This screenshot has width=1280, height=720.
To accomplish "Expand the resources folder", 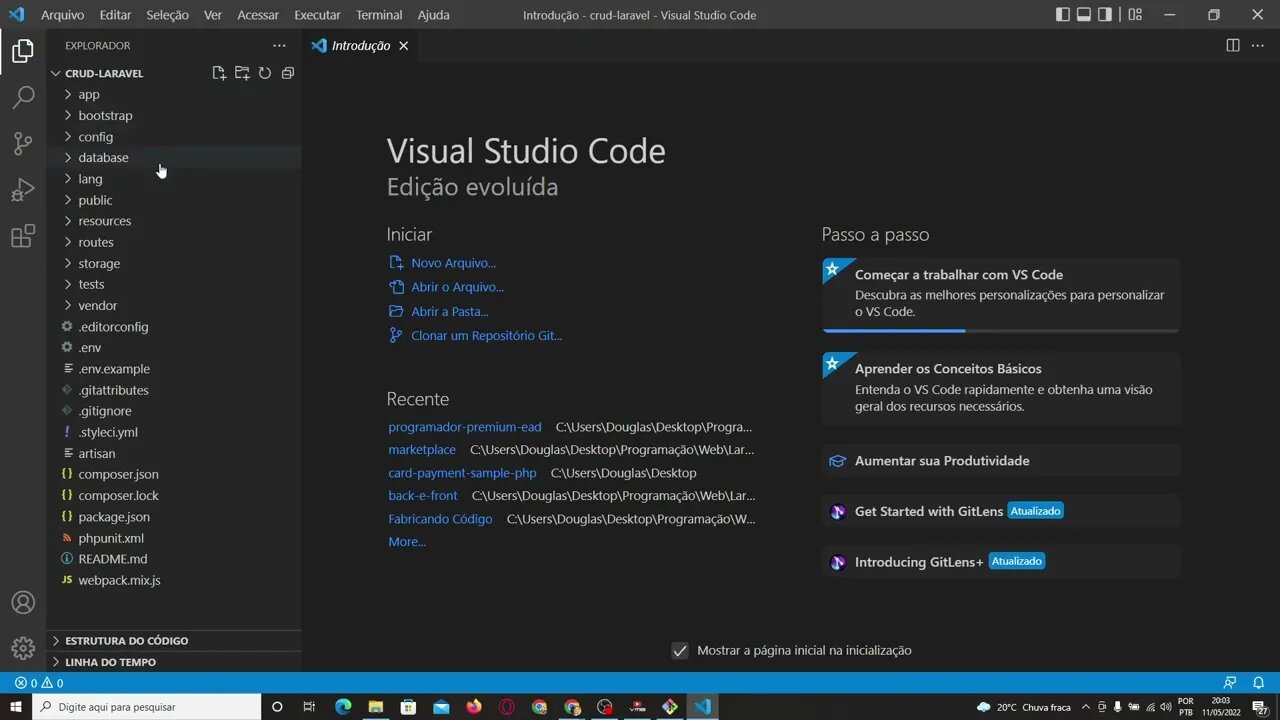I will point(174,221).
